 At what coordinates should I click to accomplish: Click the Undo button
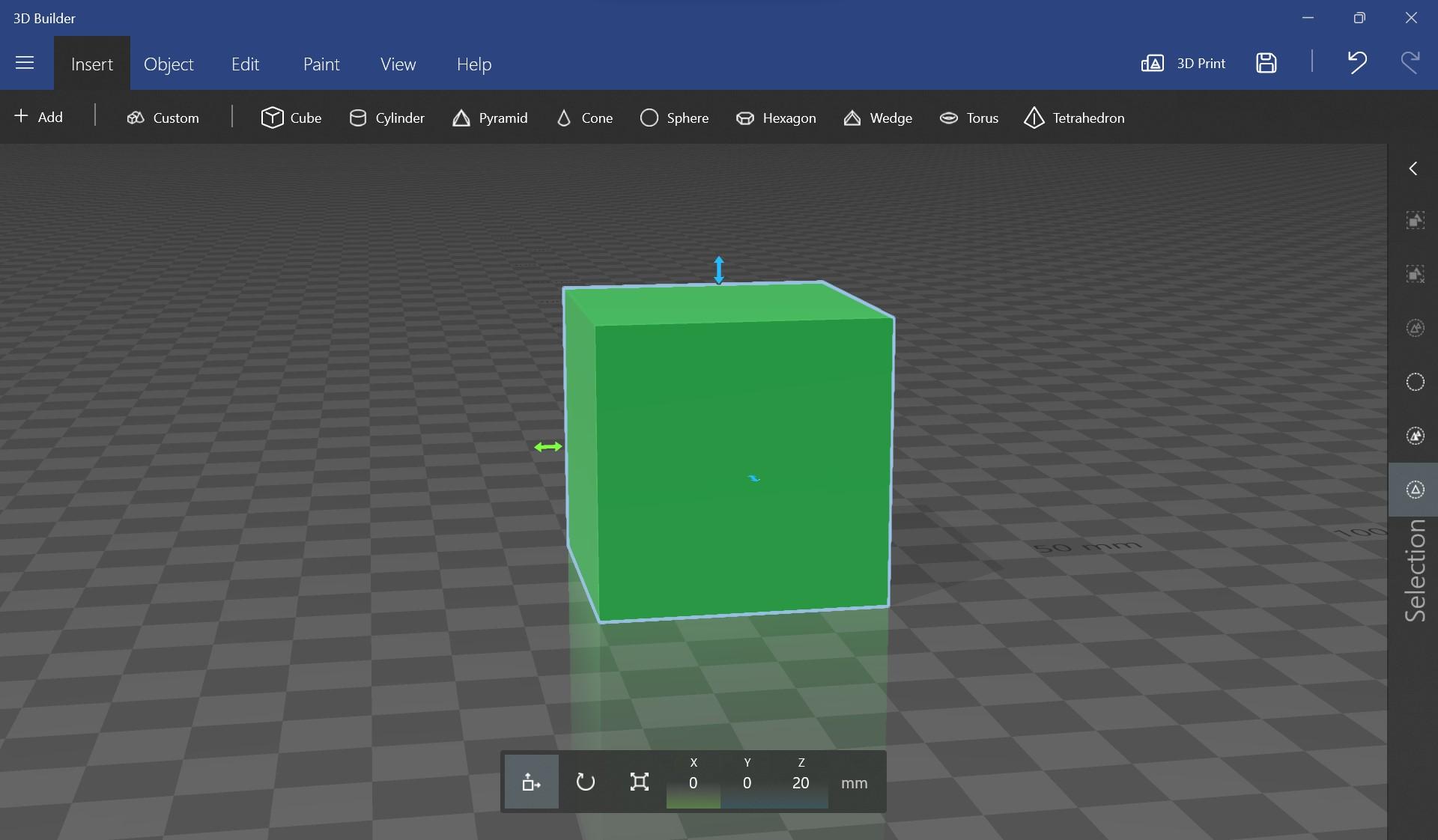[1357, 62]
